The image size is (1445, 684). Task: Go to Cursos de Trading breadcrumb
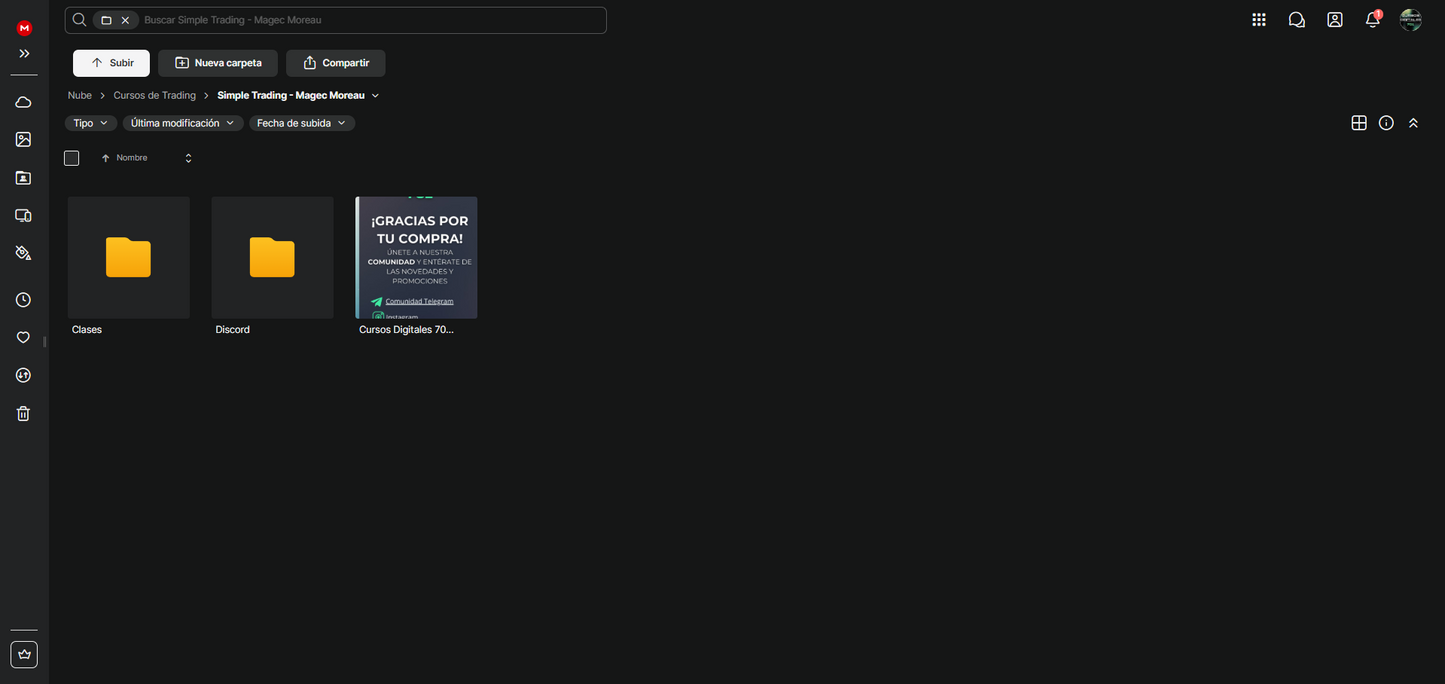coord(154,96)
